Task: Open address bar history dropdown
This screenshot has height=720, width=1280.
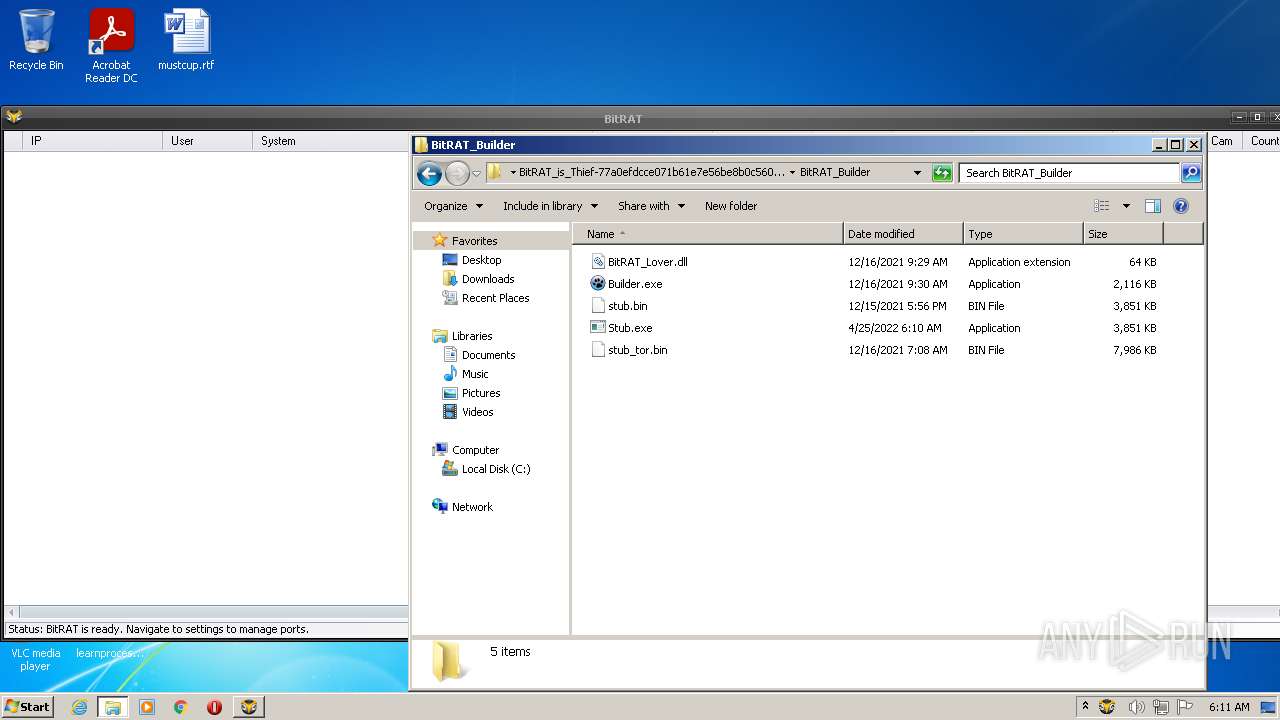Action: tap(917, 173)
